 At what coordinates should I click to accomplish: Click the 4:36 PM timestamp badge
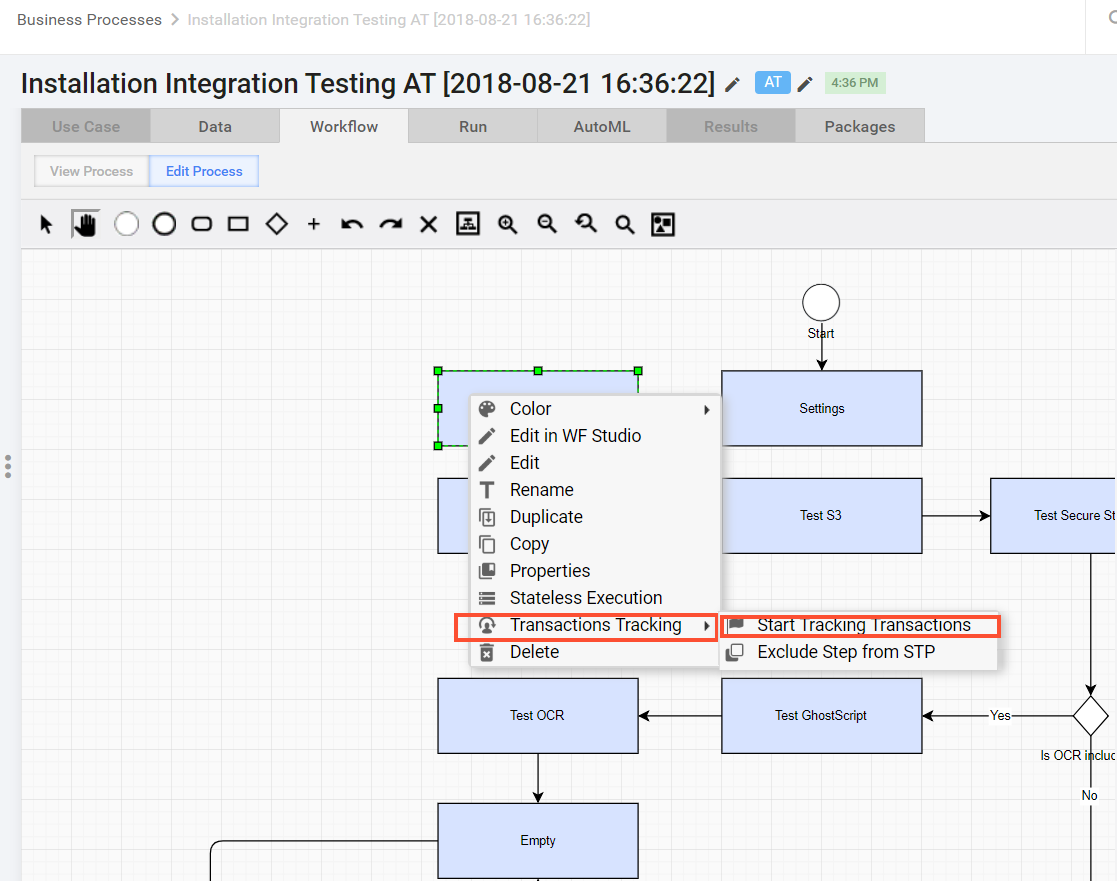[855, 83]
